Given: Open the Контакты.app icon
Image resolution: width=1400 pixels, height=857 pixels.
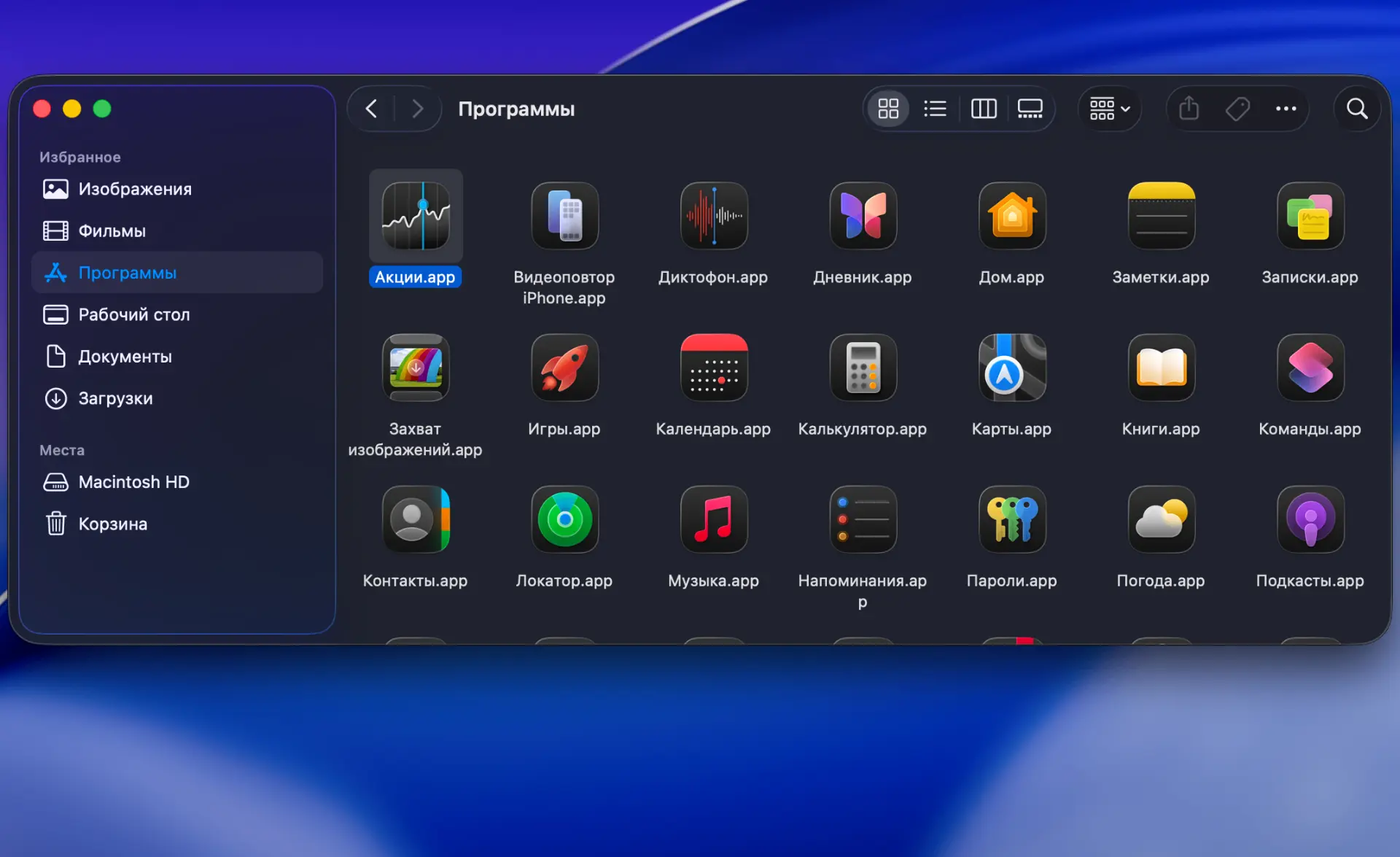Looking at the screenshot, I should click(416, 519).
